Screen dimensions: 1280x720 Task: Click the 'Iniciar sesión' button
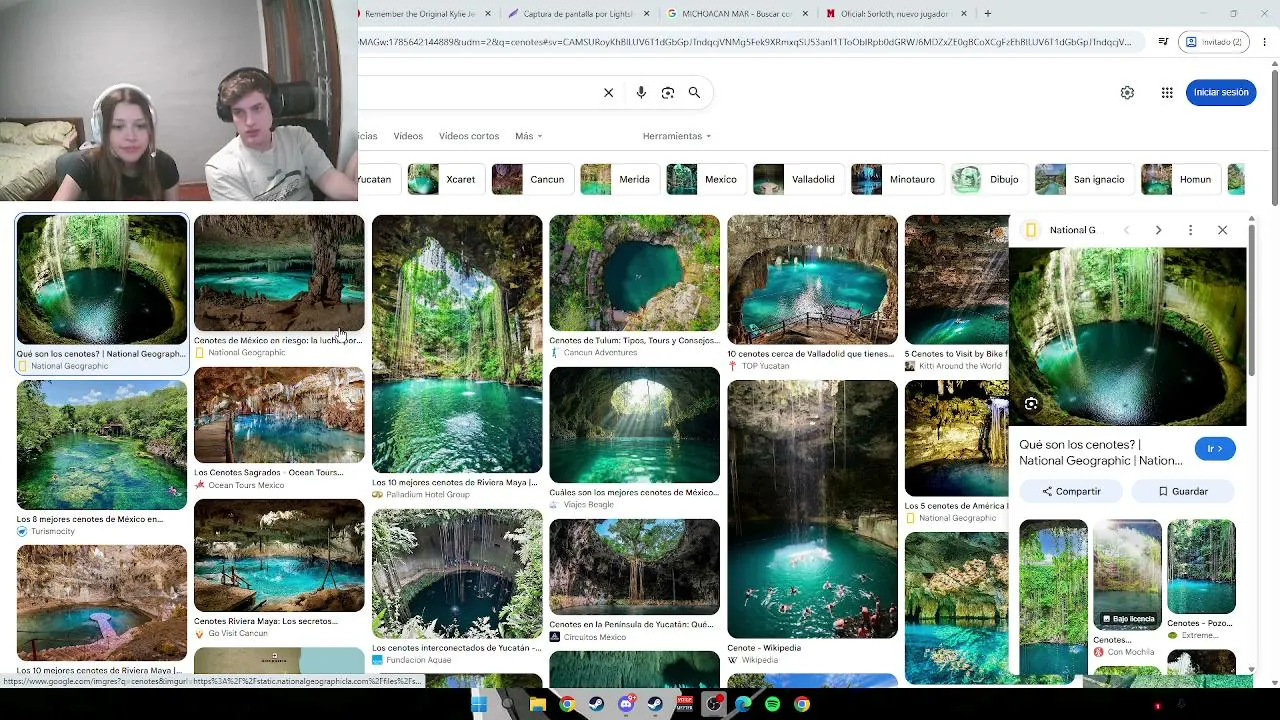point(1221,92)
